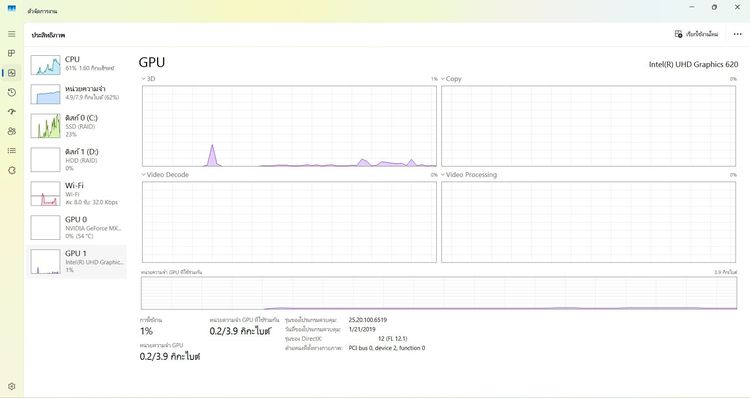Image resolution: width=750 pixels, height=398 pixels.
Task: Open the Users page icon
Action: tap(11, 131)
